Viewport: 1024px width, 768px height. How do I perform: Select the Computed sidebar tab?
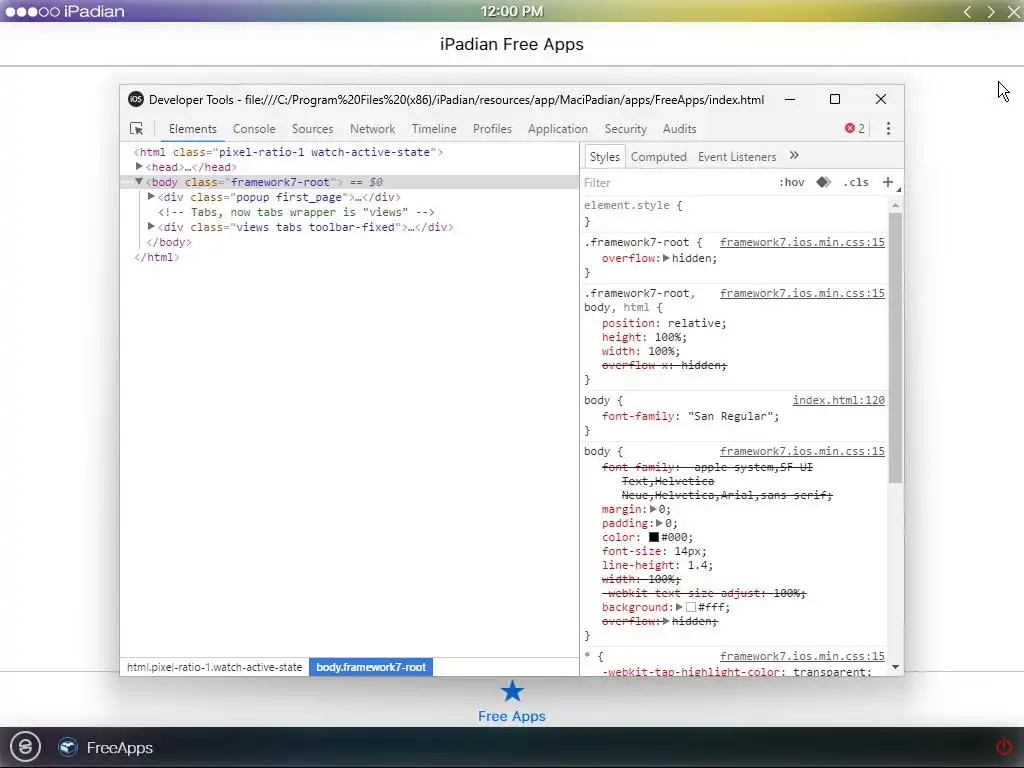[x=658, y=157]
